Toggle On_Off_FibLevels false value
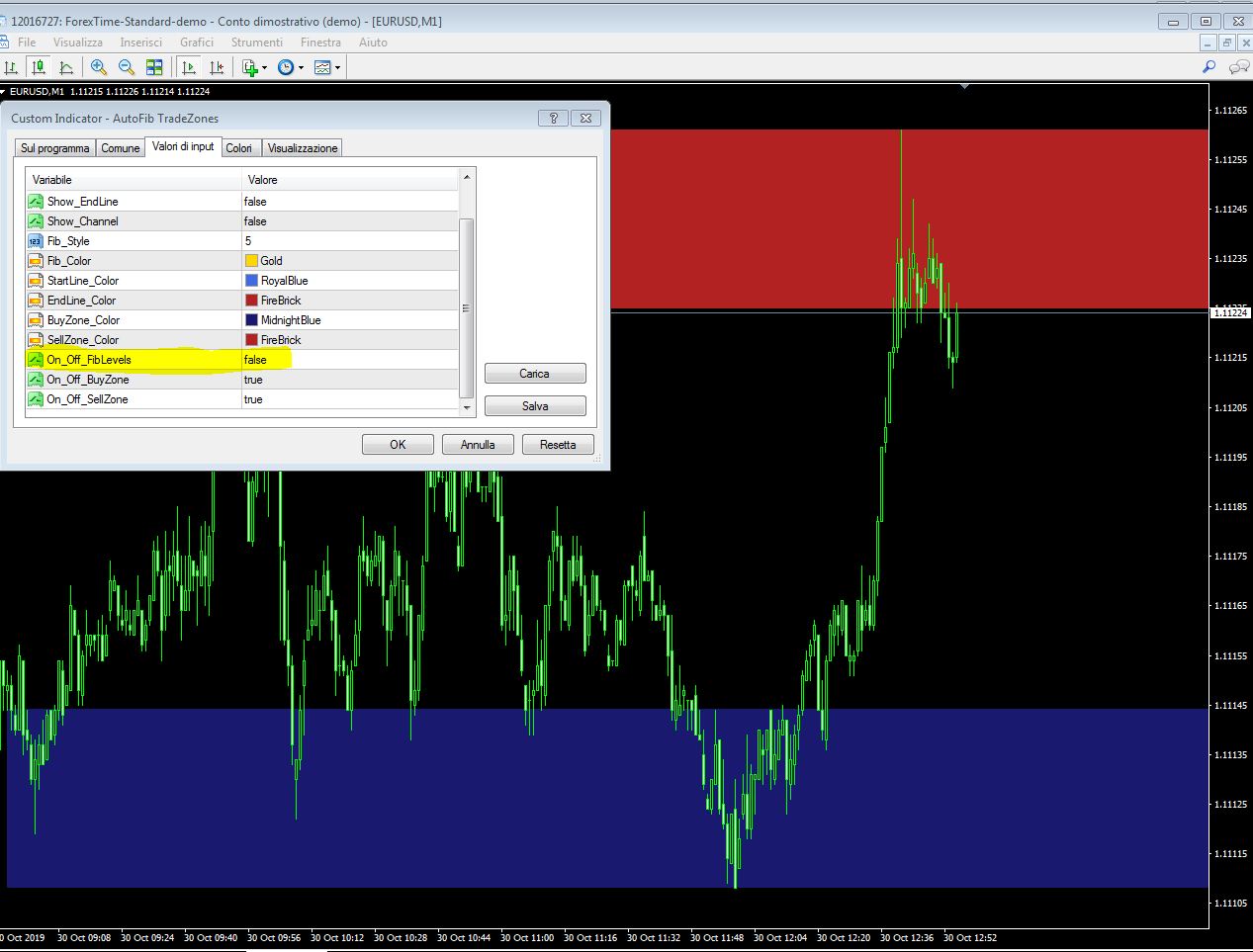1253x952 pixels. (255, 360)
